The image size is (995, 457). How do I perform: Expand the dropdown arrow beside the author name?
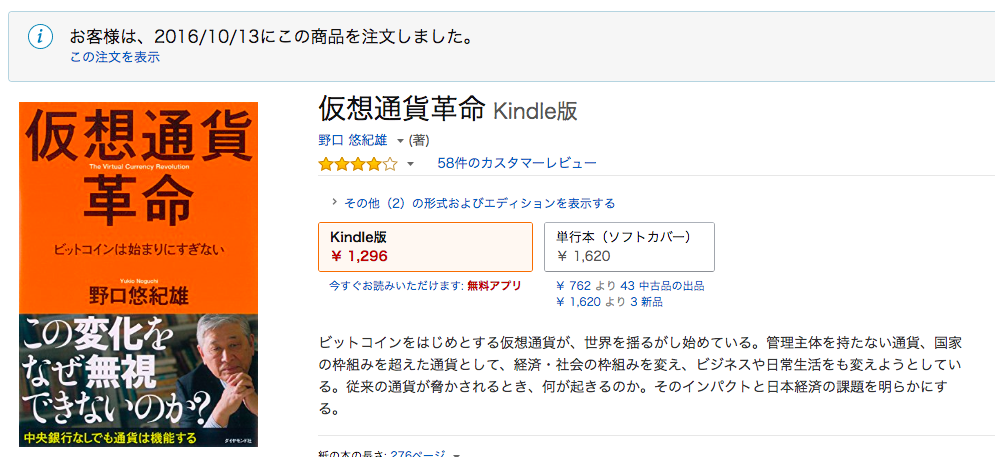(400, 141)
